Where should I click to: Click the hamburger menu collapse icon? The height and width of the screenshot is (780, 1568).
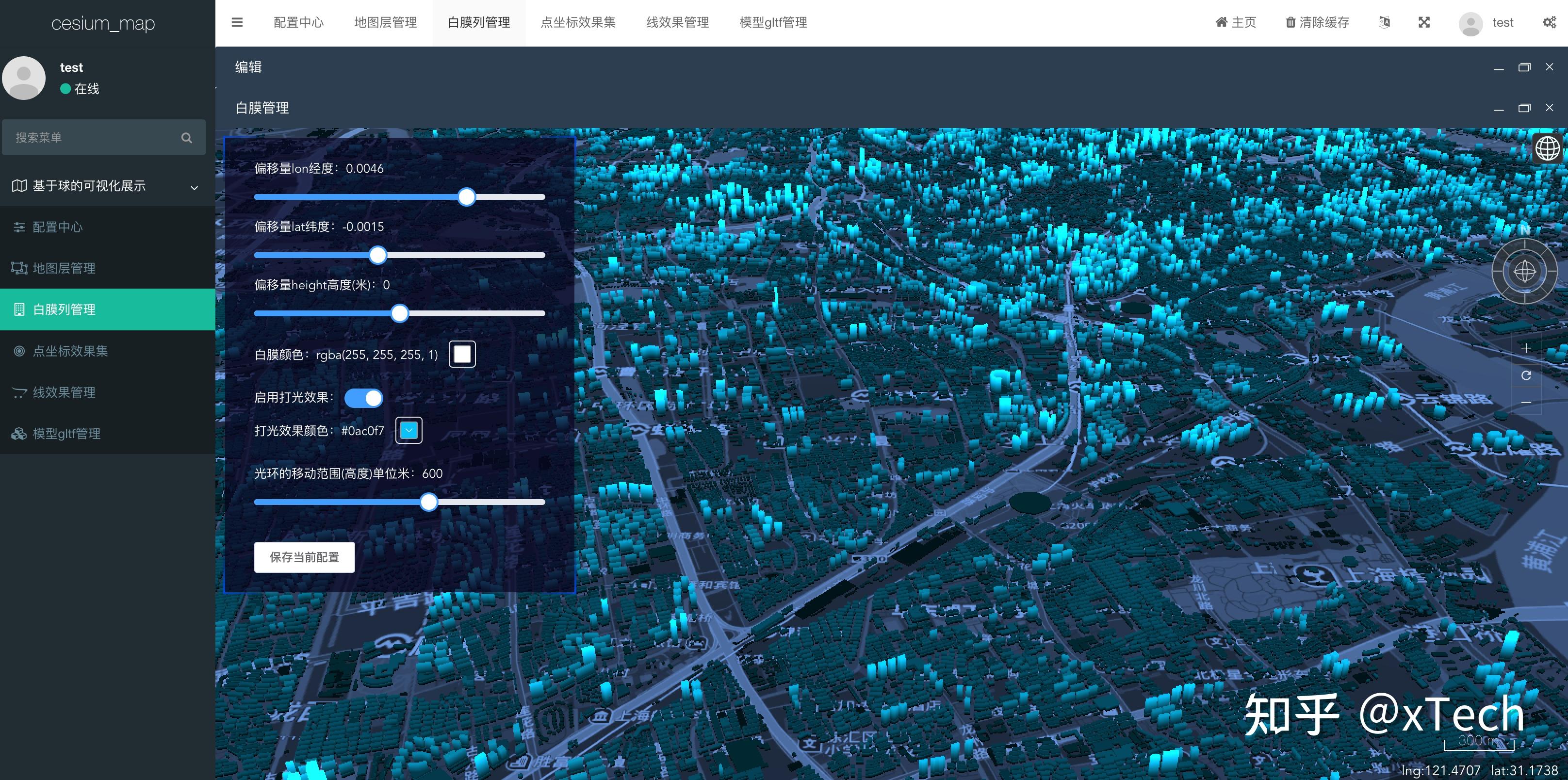pyautogui.click(x=237, y=22)
